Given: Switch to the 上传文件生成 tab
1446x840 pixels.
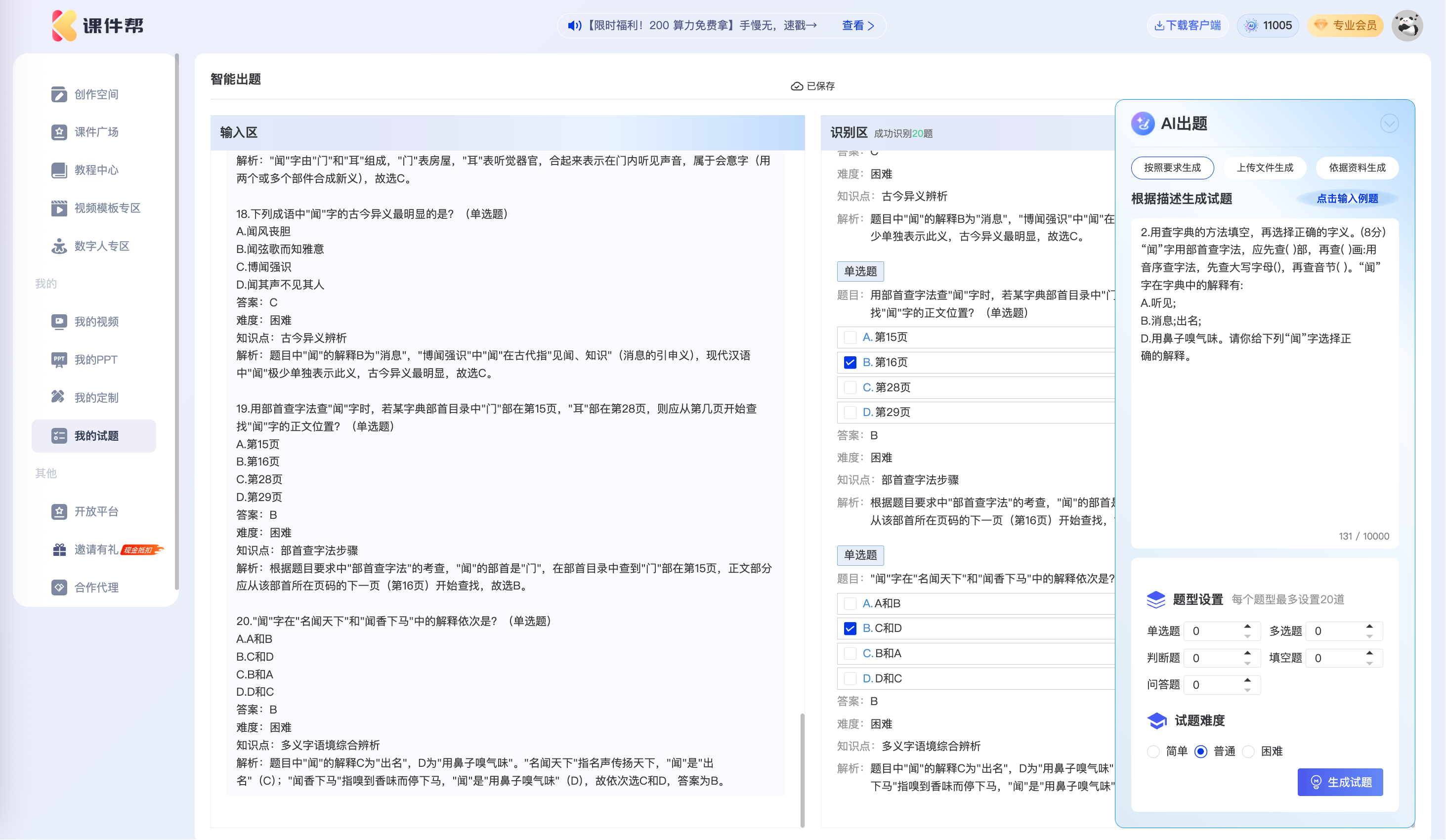Looking at the screenshot, I should pos(1265,168).
